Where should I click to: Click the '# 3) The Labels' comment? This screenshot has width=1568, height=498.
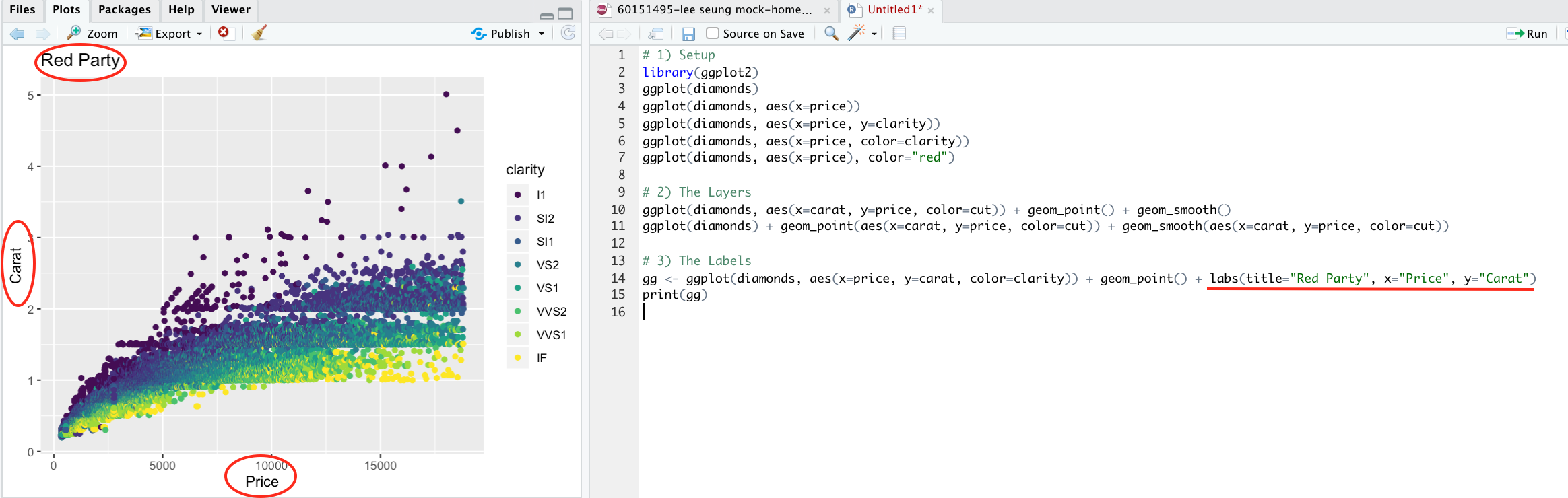696,261
